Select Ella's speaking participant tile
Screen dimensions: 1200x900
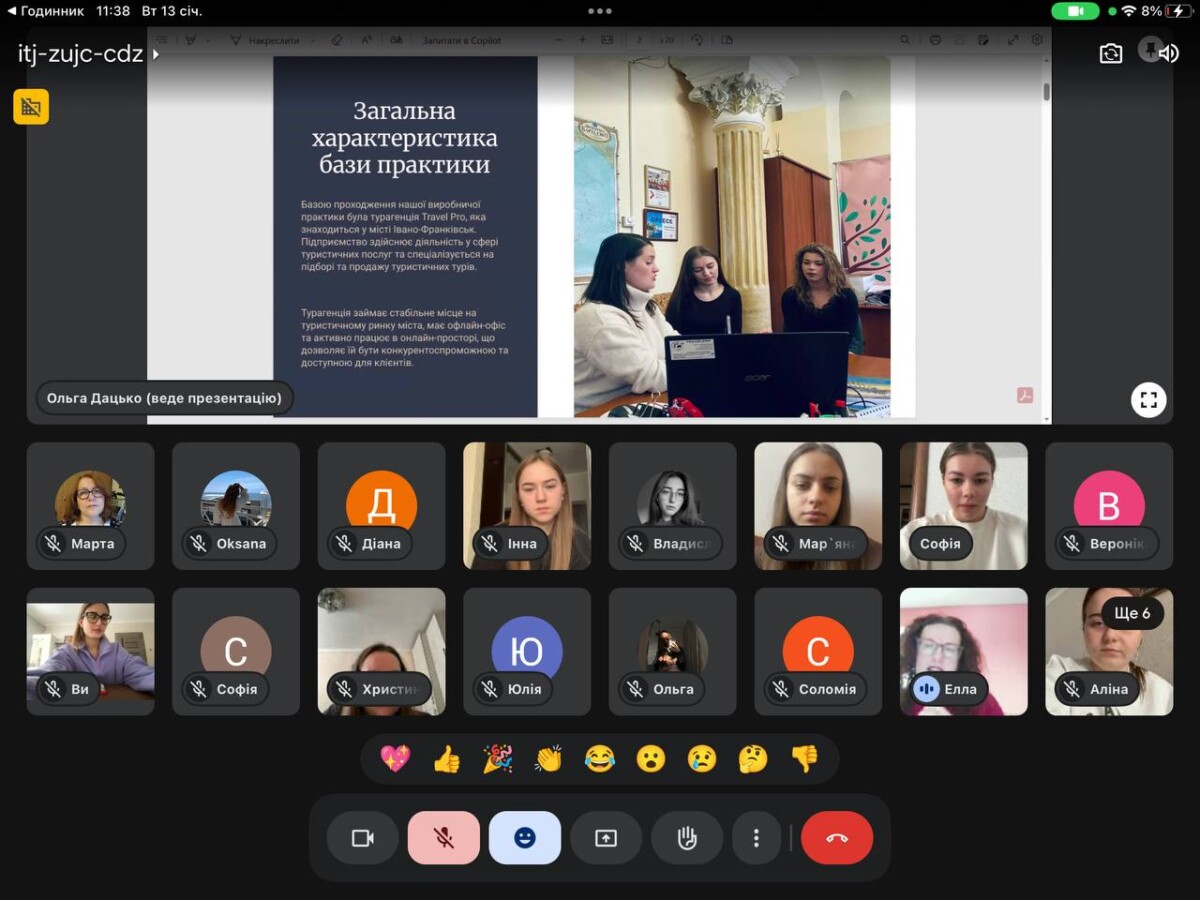[963, 651]
